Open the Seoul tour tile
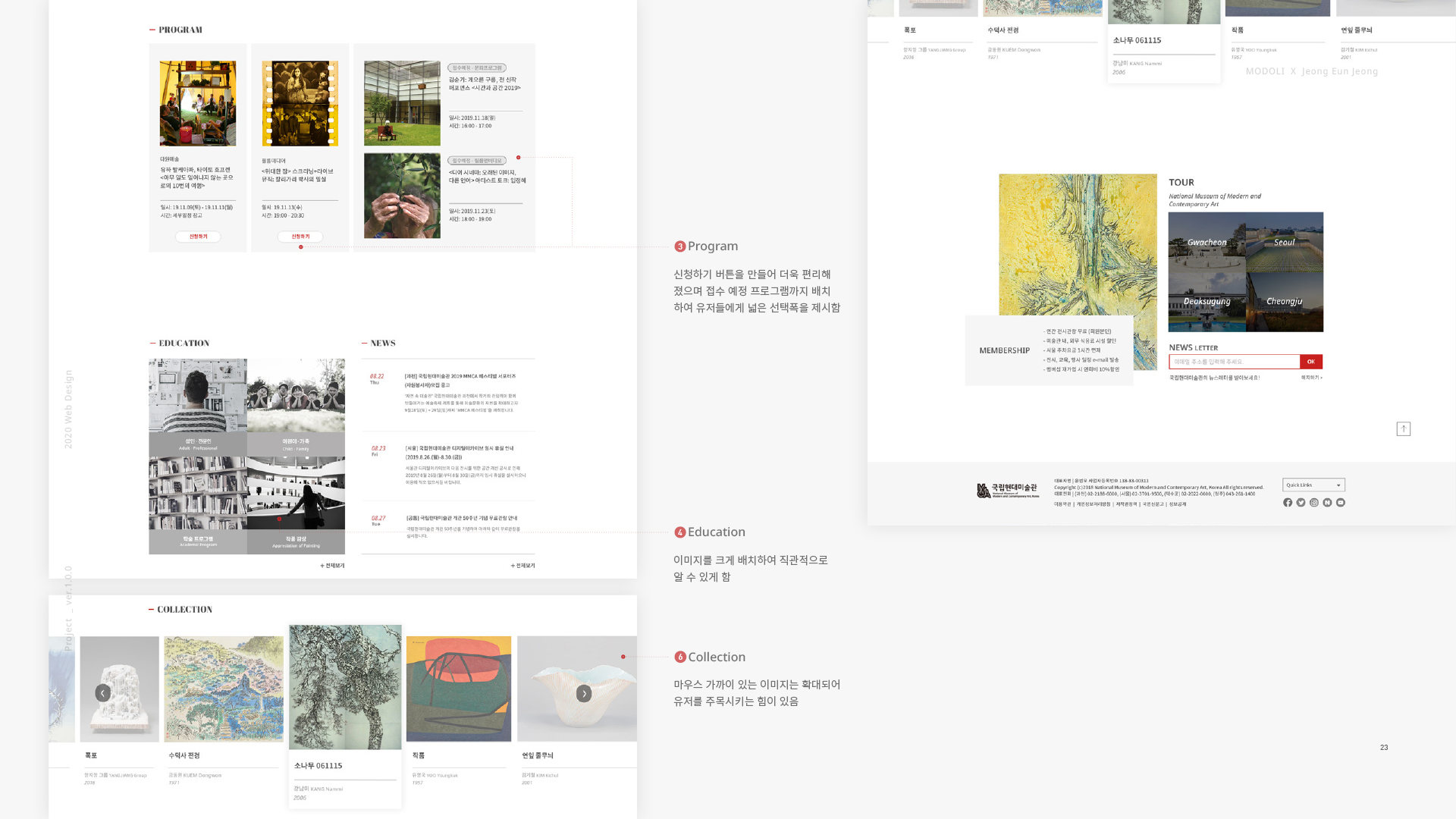 (1285, 243)
